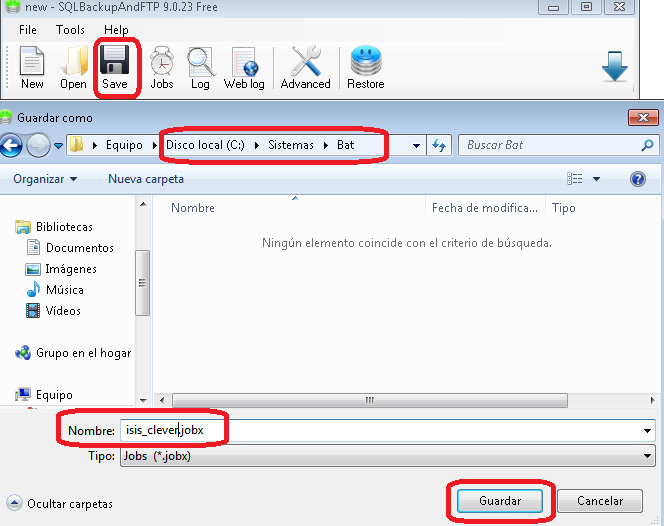Open the Organizar dropdown menu

click(x=46, y=179)
